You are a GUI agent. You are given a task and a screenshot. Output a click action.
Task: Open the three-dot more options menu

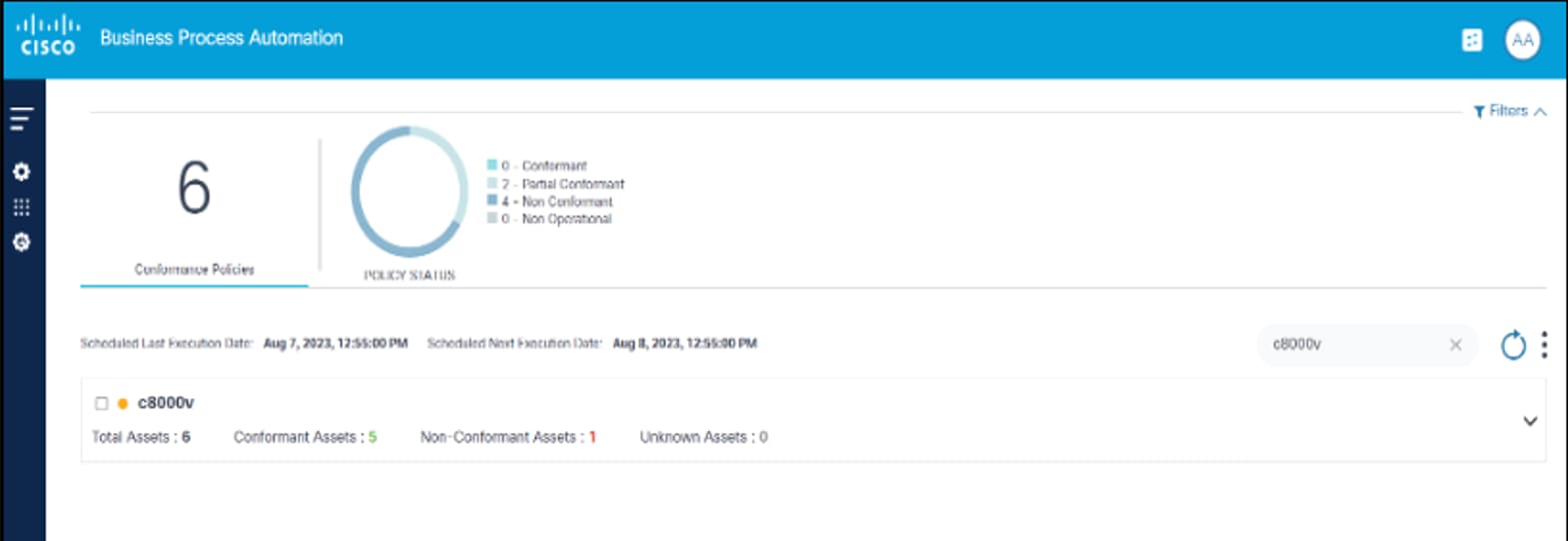point(1544,344)
